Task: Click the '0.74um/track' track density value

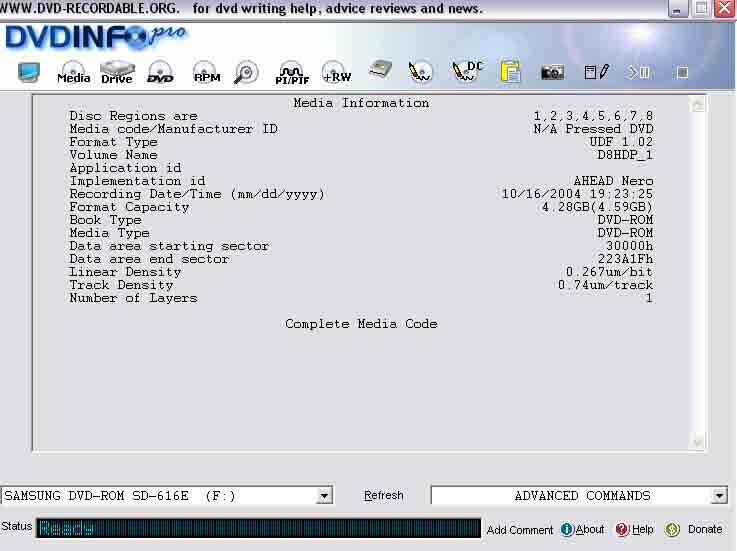Action: coord(605,285)
